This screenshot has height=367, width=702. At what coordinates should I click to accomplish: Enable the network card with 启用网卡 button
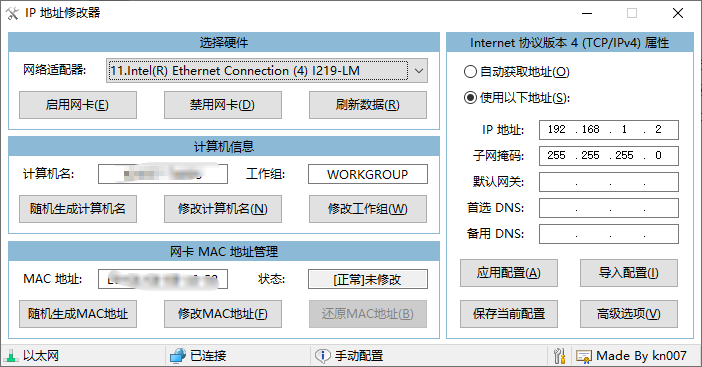click(x=78, y=105)
